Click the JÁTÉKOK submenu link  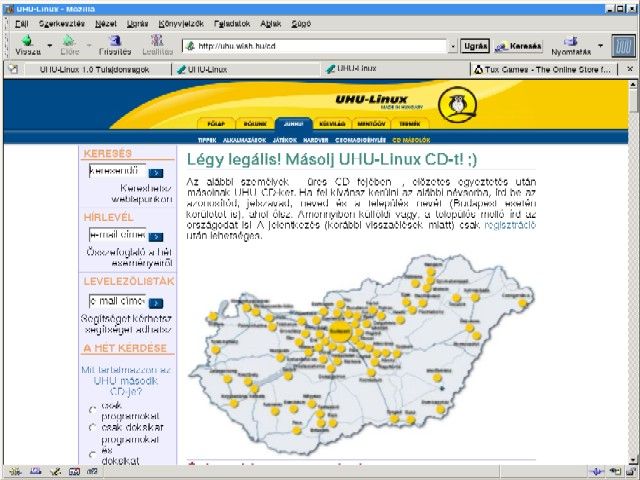[x=284, y=140]
